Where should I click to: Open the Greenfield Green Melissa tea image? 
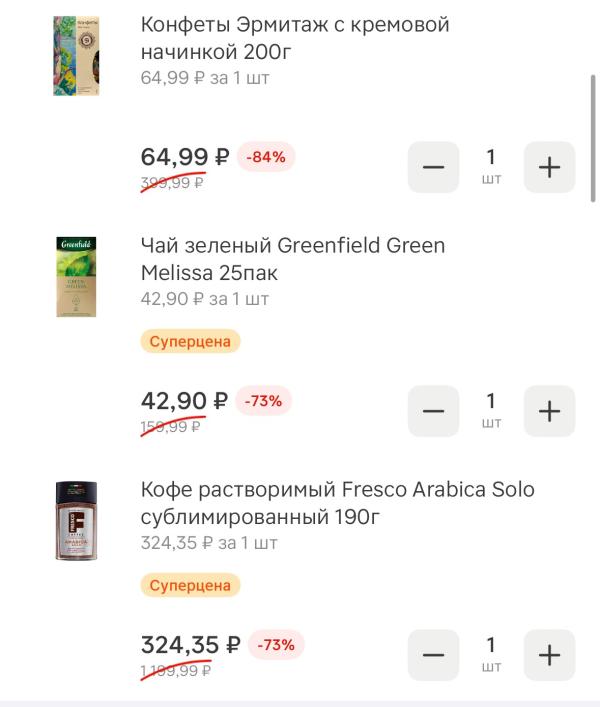click(76, 276)
